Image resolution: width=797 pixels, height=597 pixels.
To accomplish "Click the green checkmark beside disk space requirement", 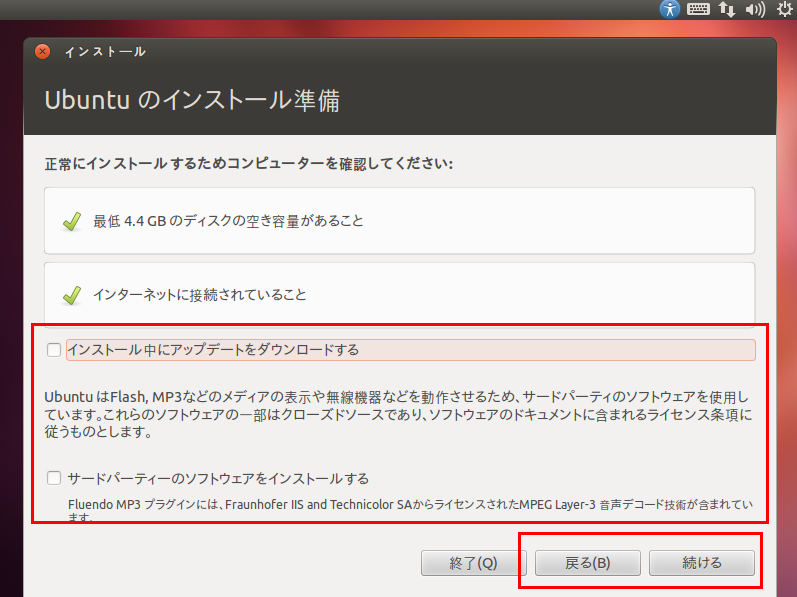I will point(72,222).
